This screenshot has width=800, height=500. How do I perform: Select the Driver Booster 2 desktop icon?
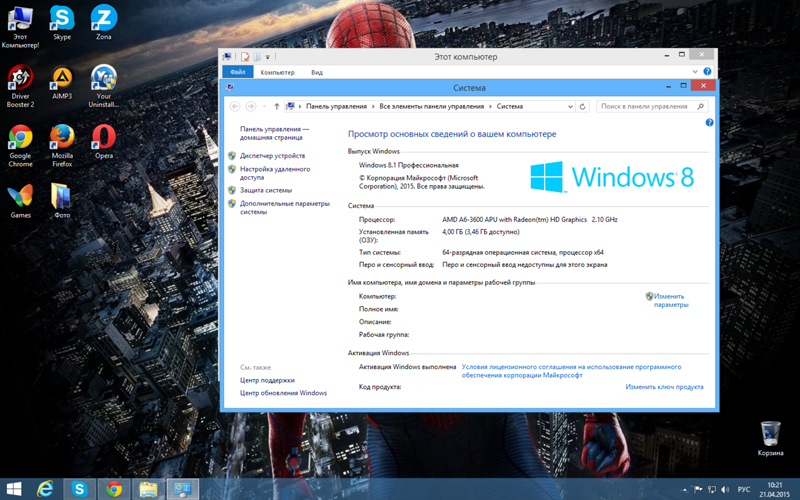(x=20, y=86)
